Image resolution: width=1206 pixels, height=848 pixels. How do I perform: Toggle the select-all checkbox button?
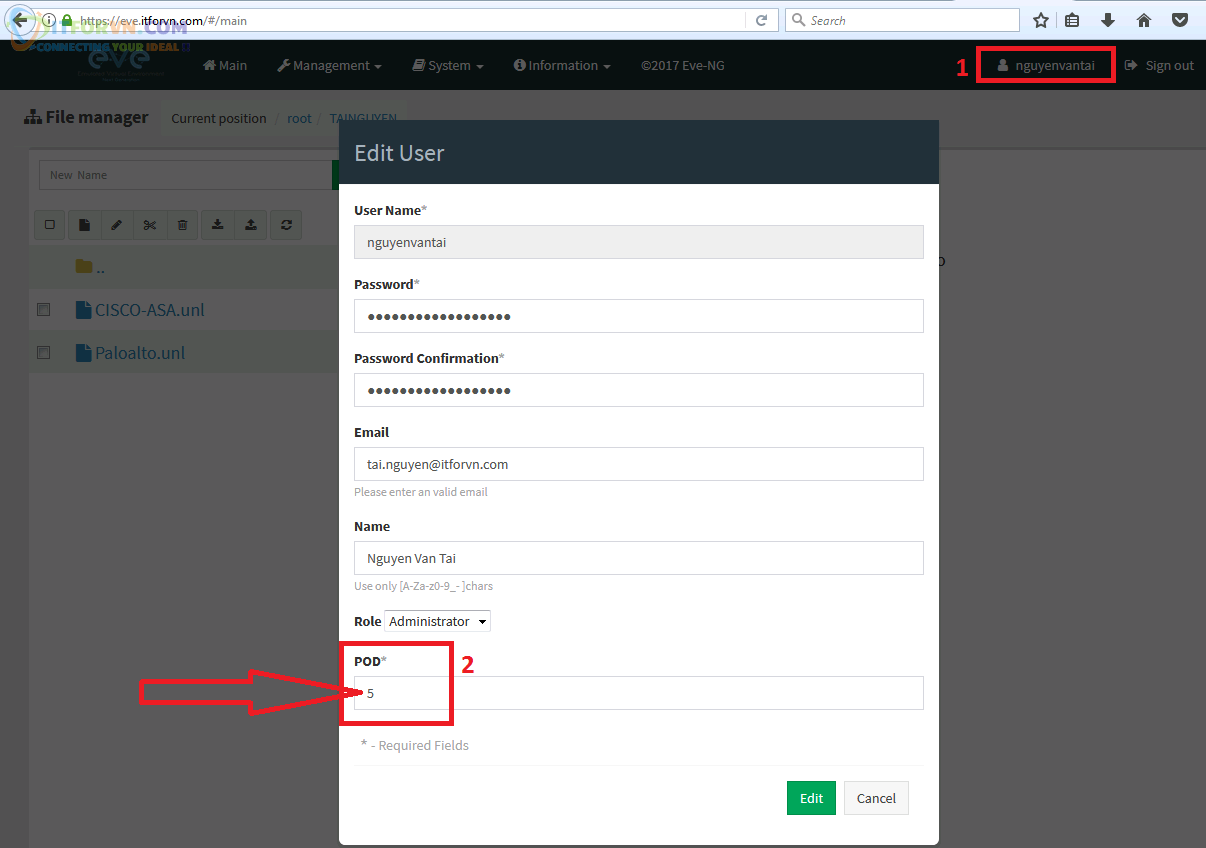[x=50, y=225]
